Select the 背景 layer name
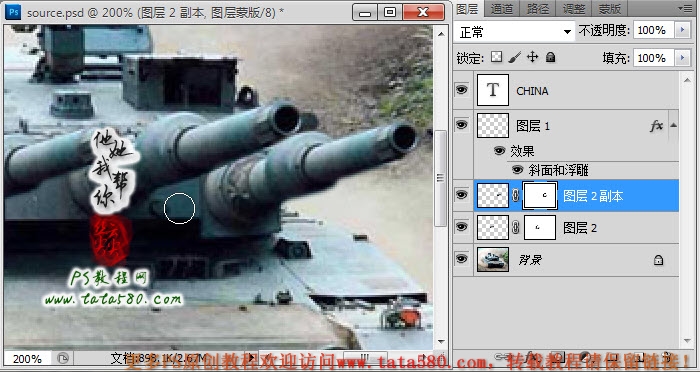This screenshot has width=700, height=372. (529, 260)
